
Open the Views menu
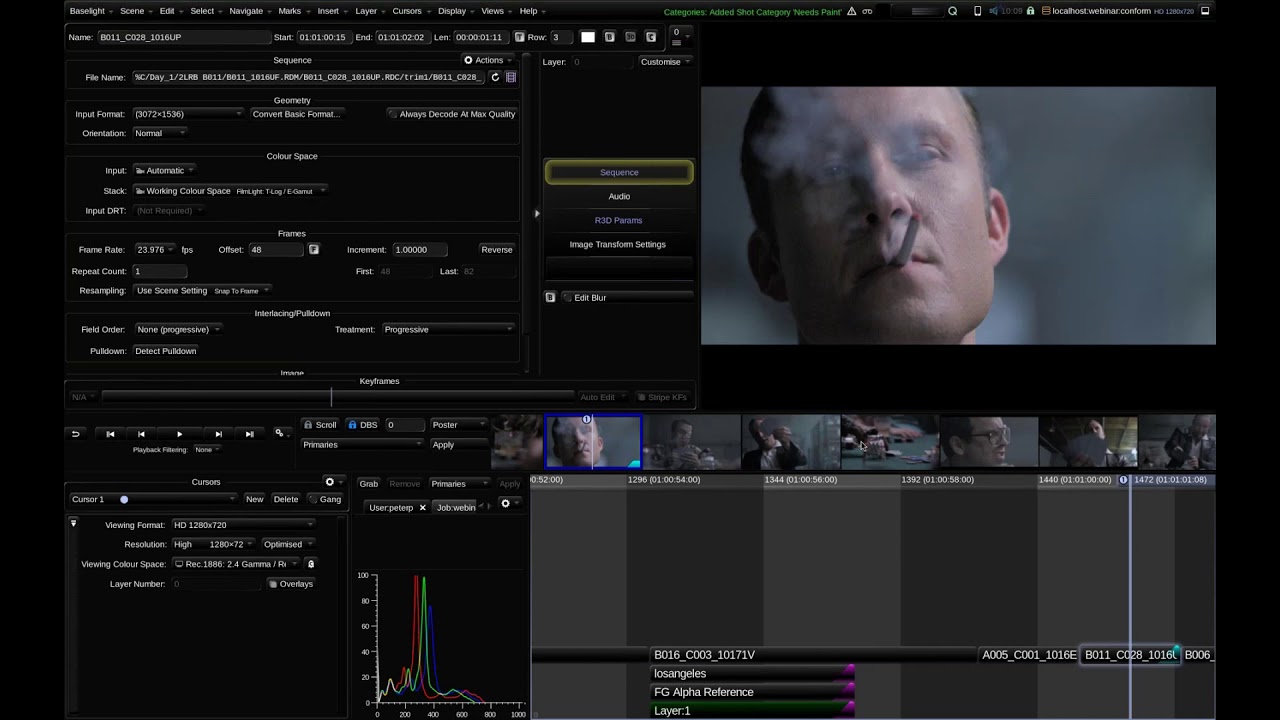pos(496,11)
